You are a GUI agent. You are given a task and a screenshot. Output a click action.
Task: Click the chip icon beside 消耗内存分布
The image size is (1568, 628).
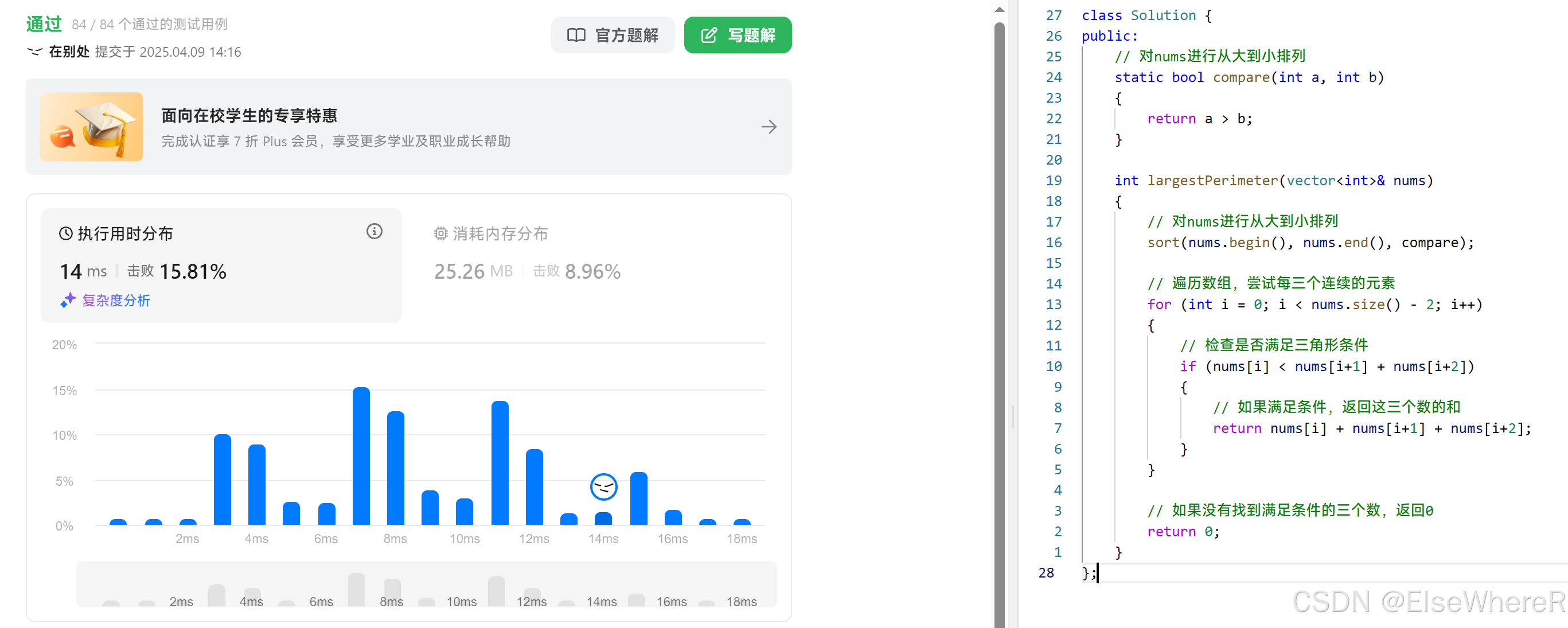pyautogui.click(x=440, y=233)
